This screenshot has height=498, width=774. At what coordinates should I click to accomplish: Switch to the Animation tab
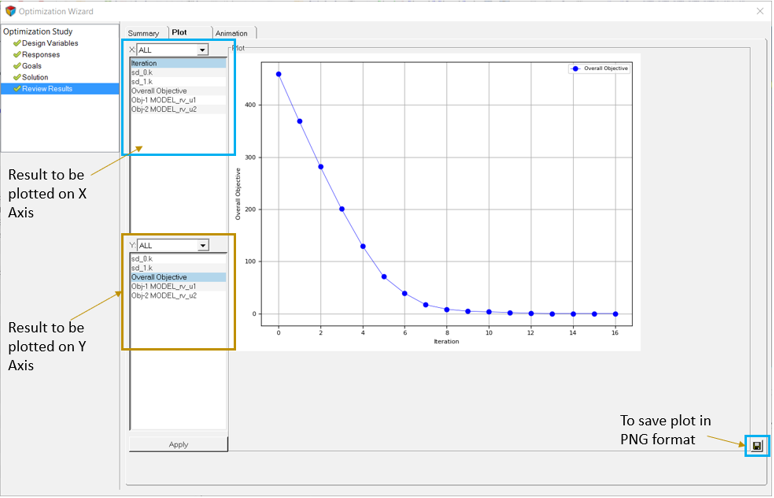(x=231, y=33)
